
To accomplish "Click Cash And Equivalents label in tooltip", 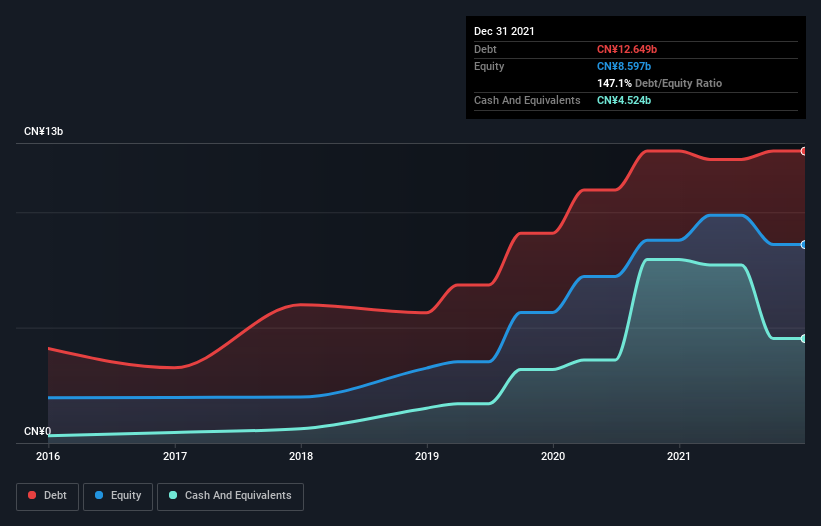I will [527, 100].
